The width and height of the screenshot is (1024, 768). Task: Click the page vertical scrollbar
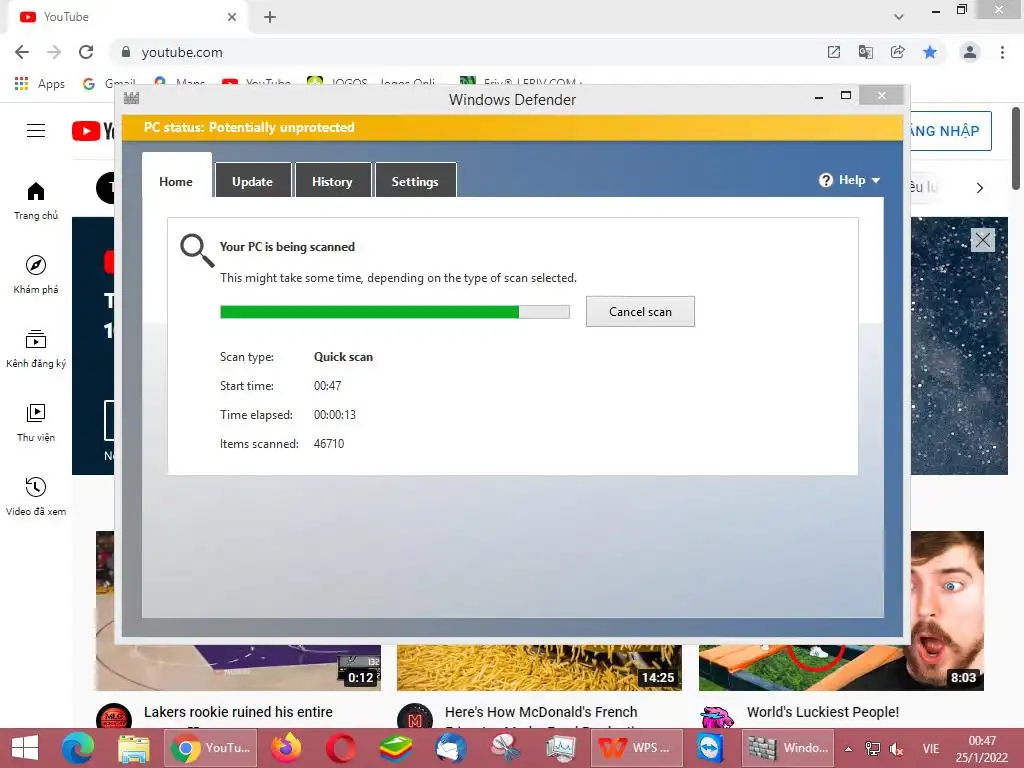point(1016,148)
